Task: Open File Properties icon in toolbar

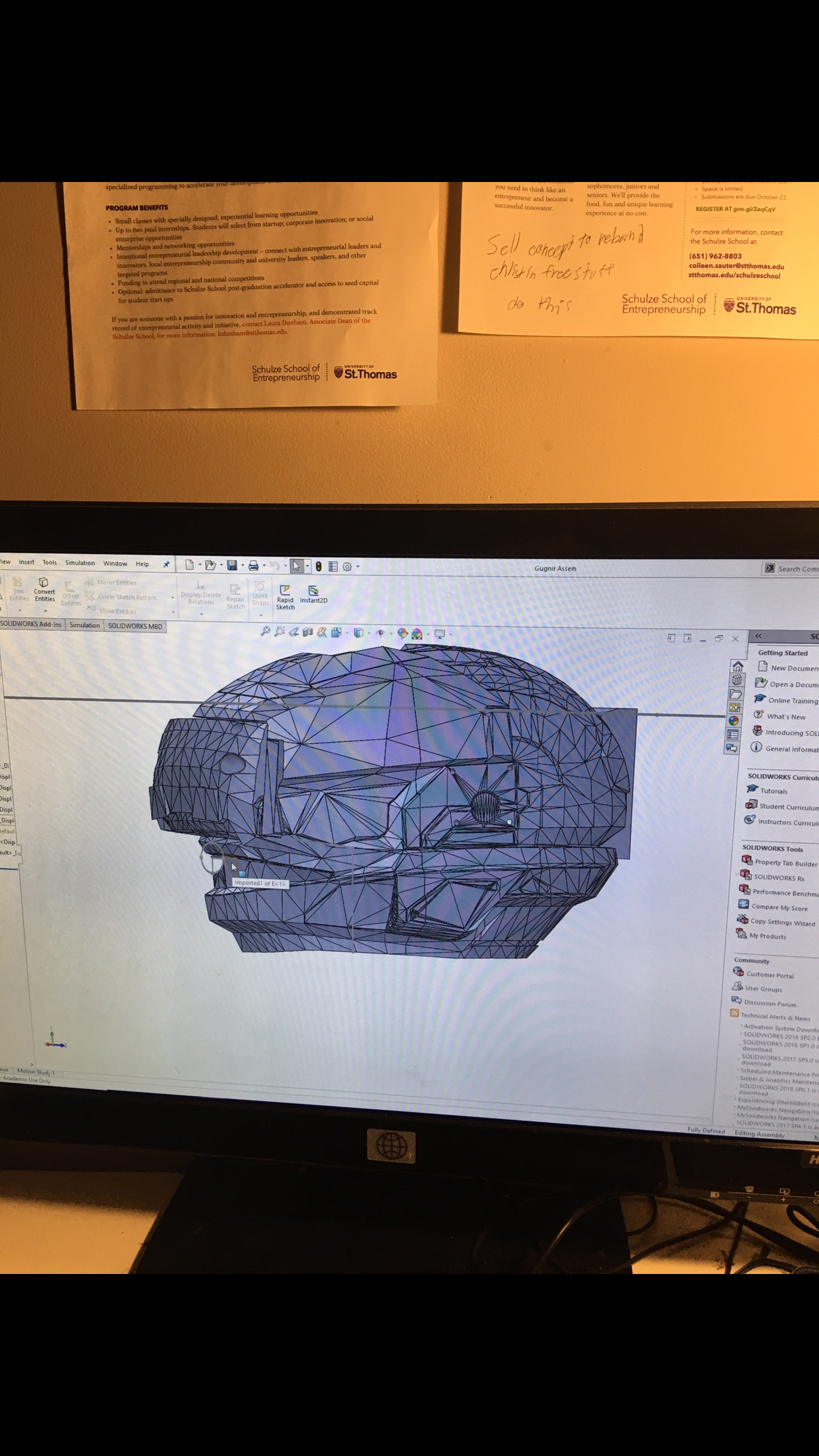Action: click(x=333, y=566)
